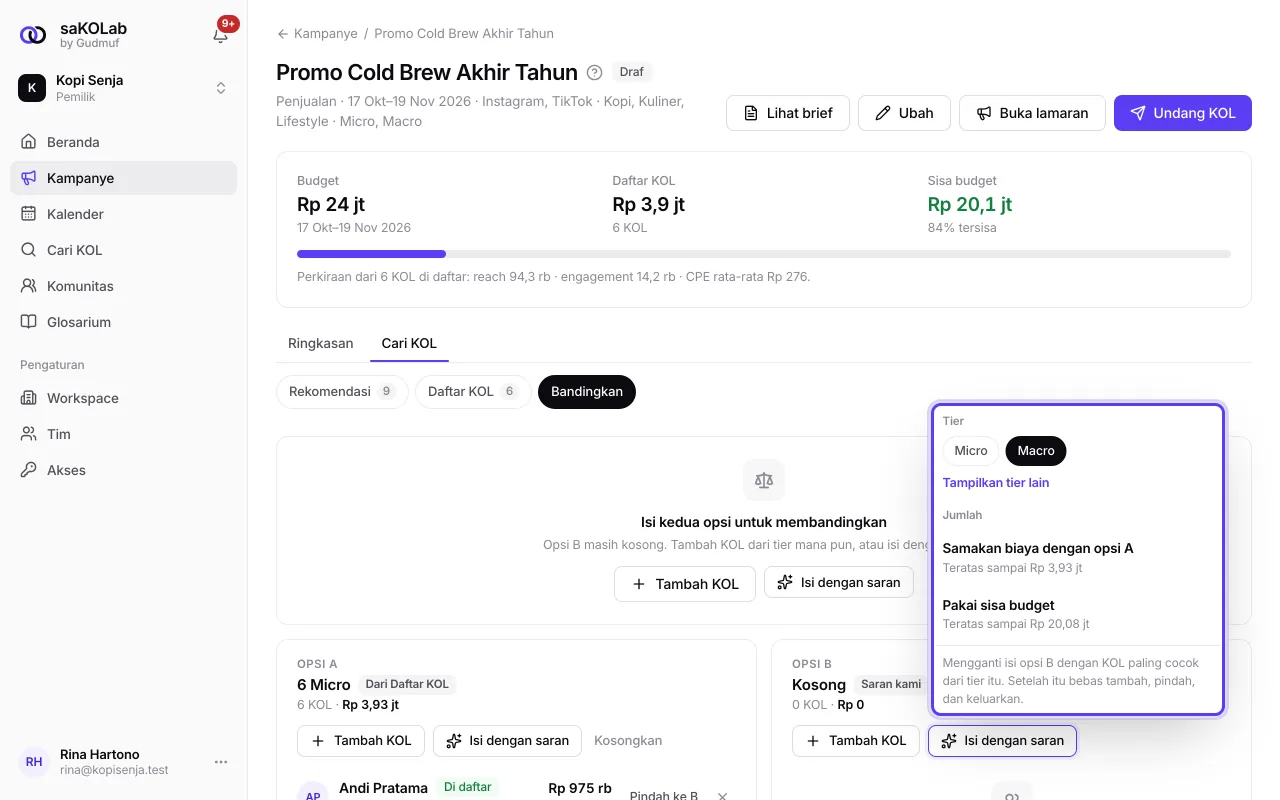Click the saKOLab logo icon

33,35
